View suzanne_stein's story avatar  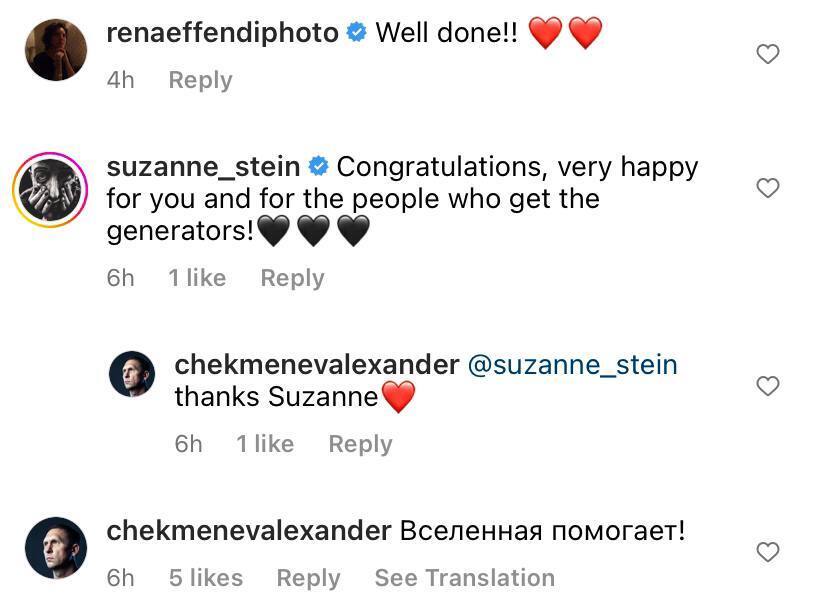coord(50,191)
